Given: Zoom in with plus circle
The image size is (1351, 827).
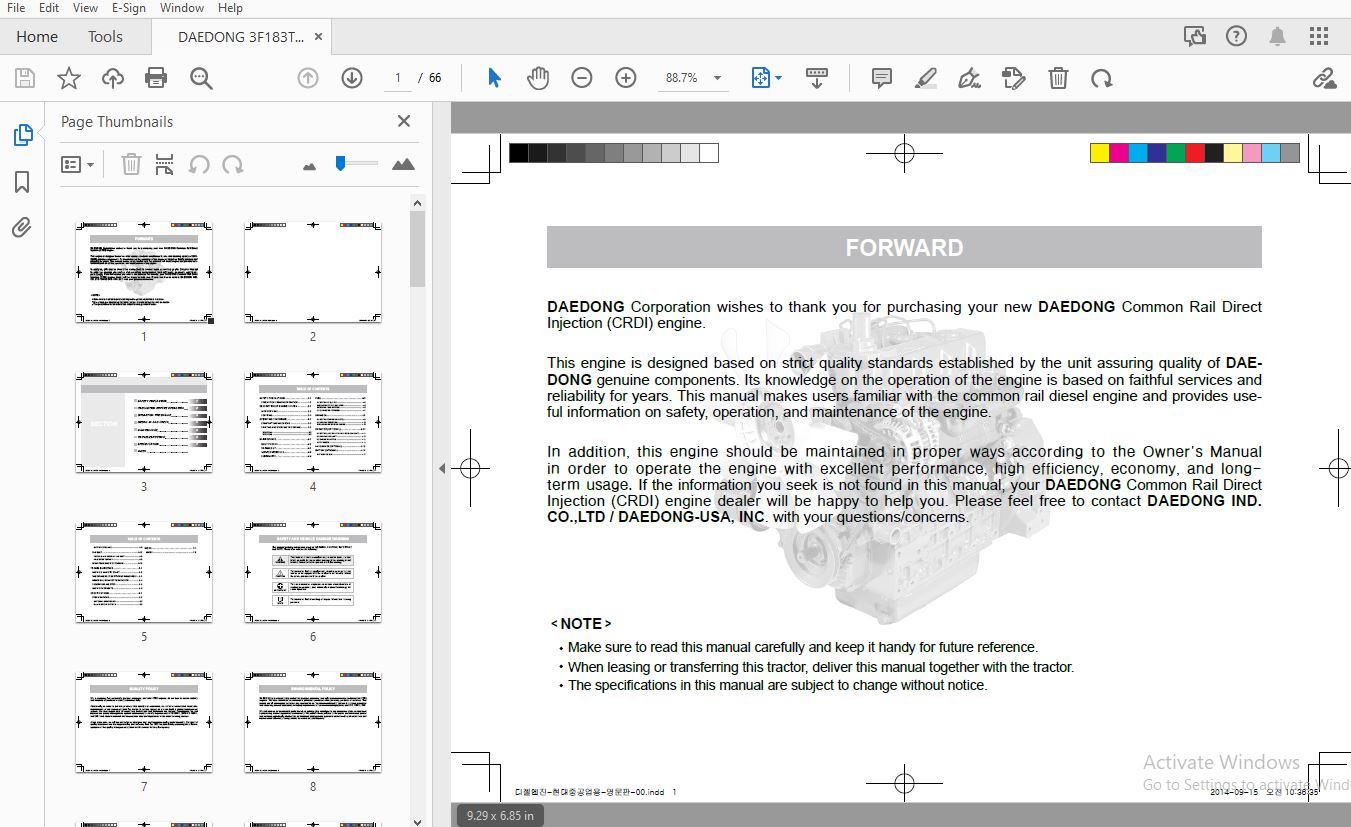Looking at the screenshot, I should point(626,78).
